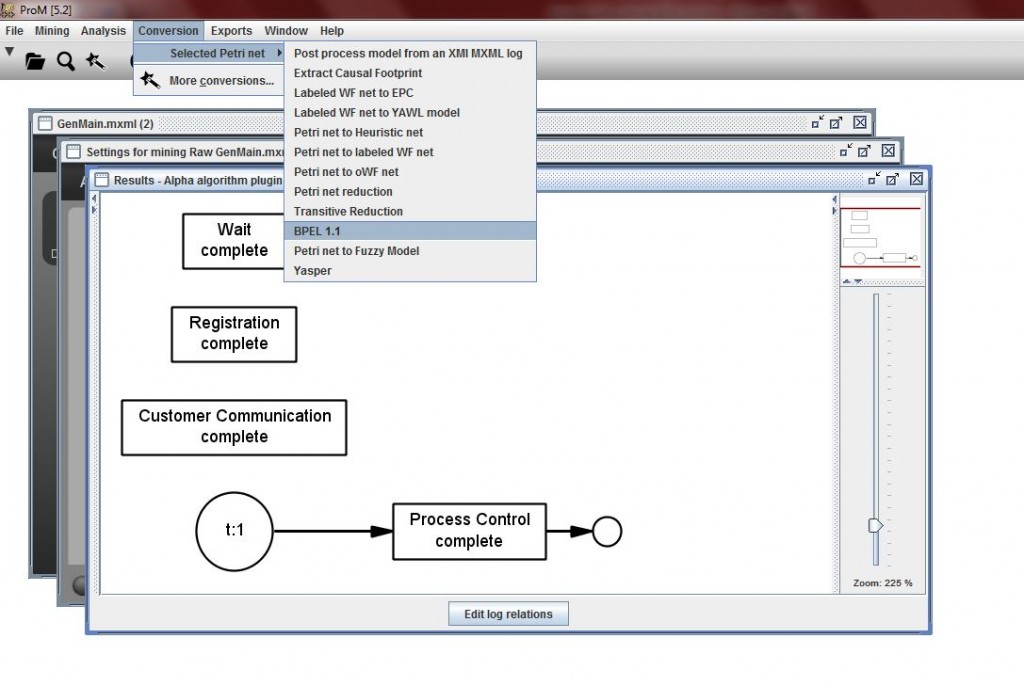
Task: Select the Wait complete transition box
Action: (234, 240)
